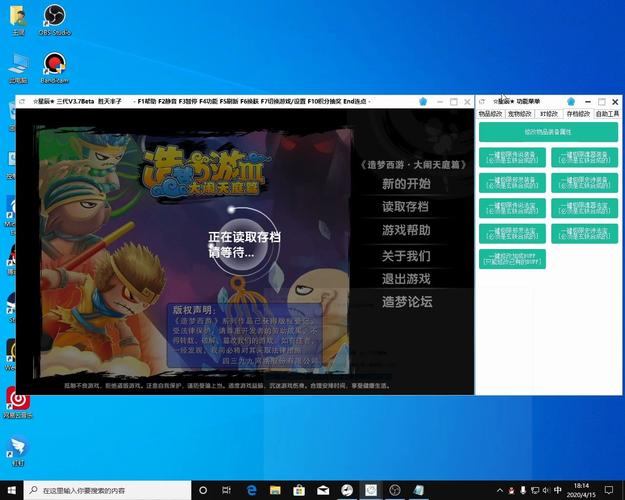Screen dimensions: 625x500
Task: Open the clock showing 18:14 on the taskbar
Action: pos(581,490)
